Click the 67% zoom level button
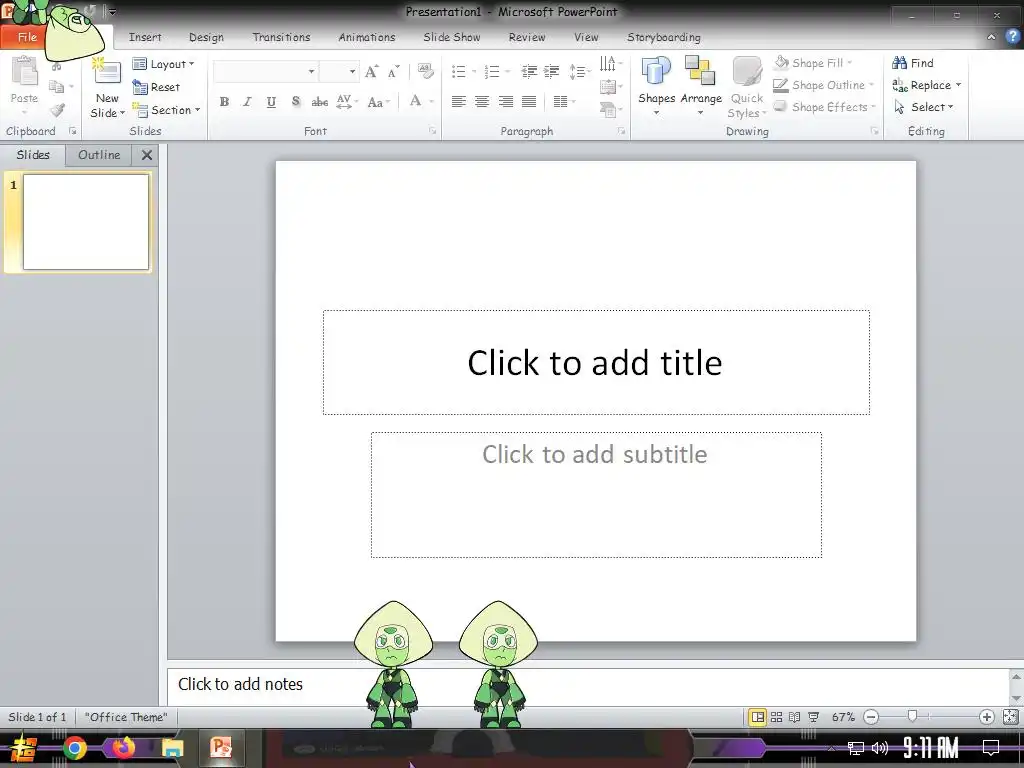The height and width of the screenshot is (768, 1024). (843, 717)
